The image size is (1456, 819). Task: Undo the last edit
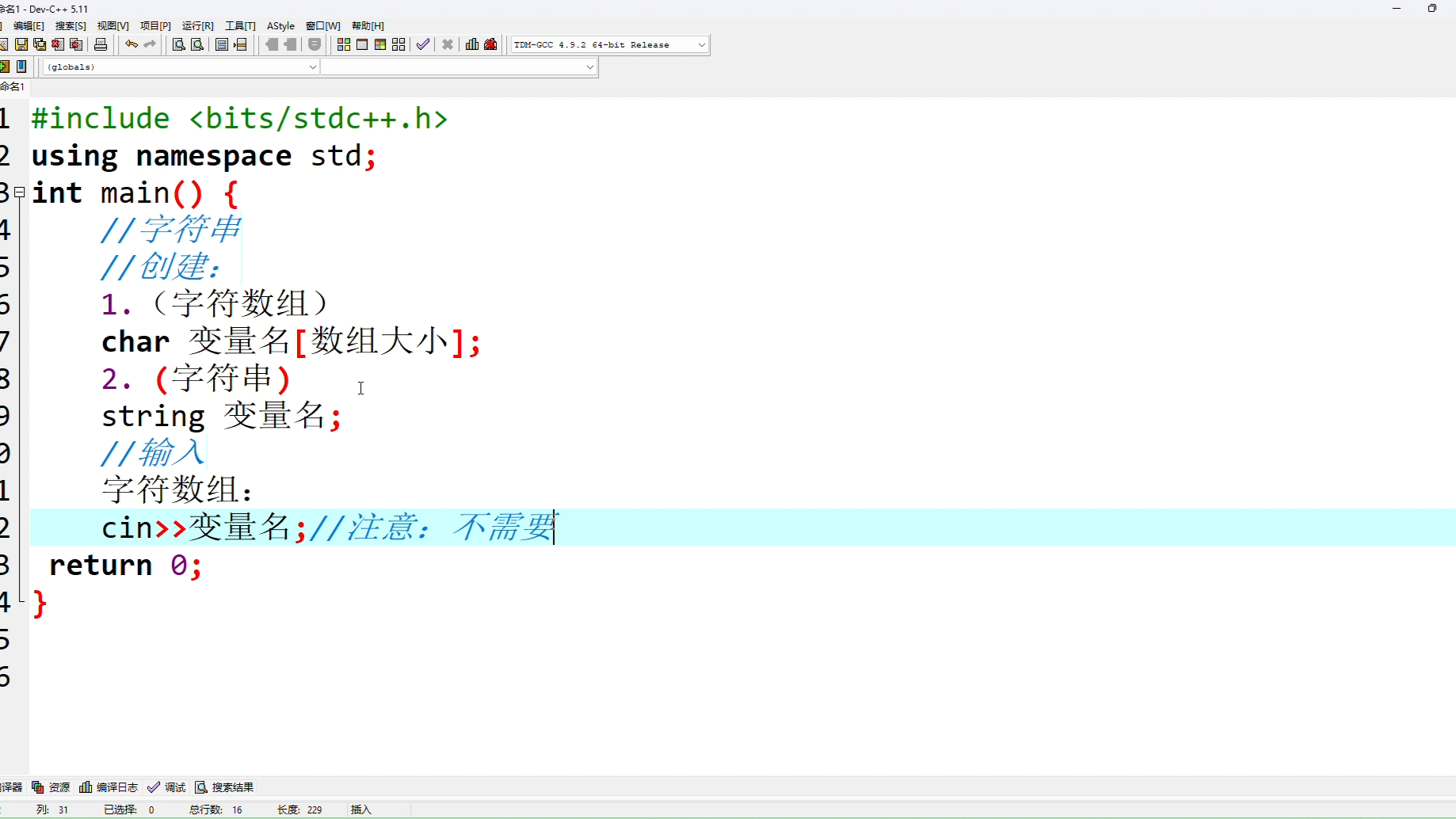[131, 44]
